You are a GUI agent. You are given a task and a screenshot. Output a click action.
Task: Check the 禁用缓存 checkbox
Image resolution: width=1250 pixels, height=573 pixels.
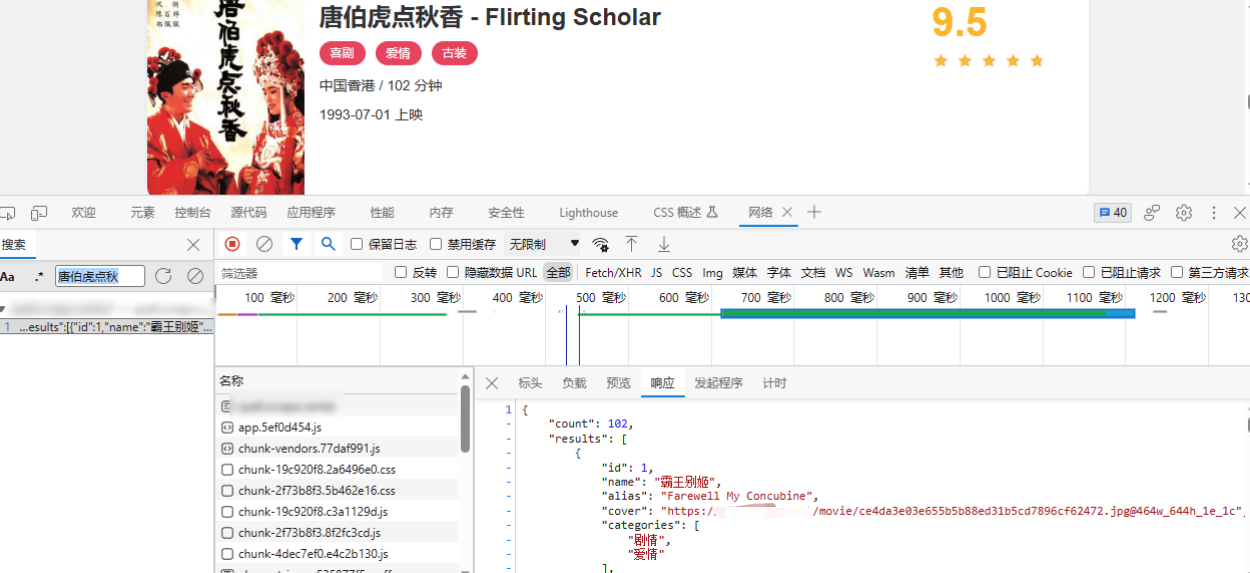436,244
